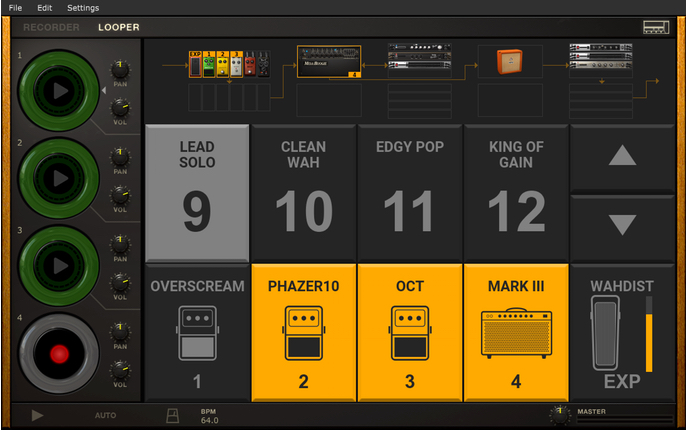
Task: Click the orange cabinet in signal chain
Action: 510,63
